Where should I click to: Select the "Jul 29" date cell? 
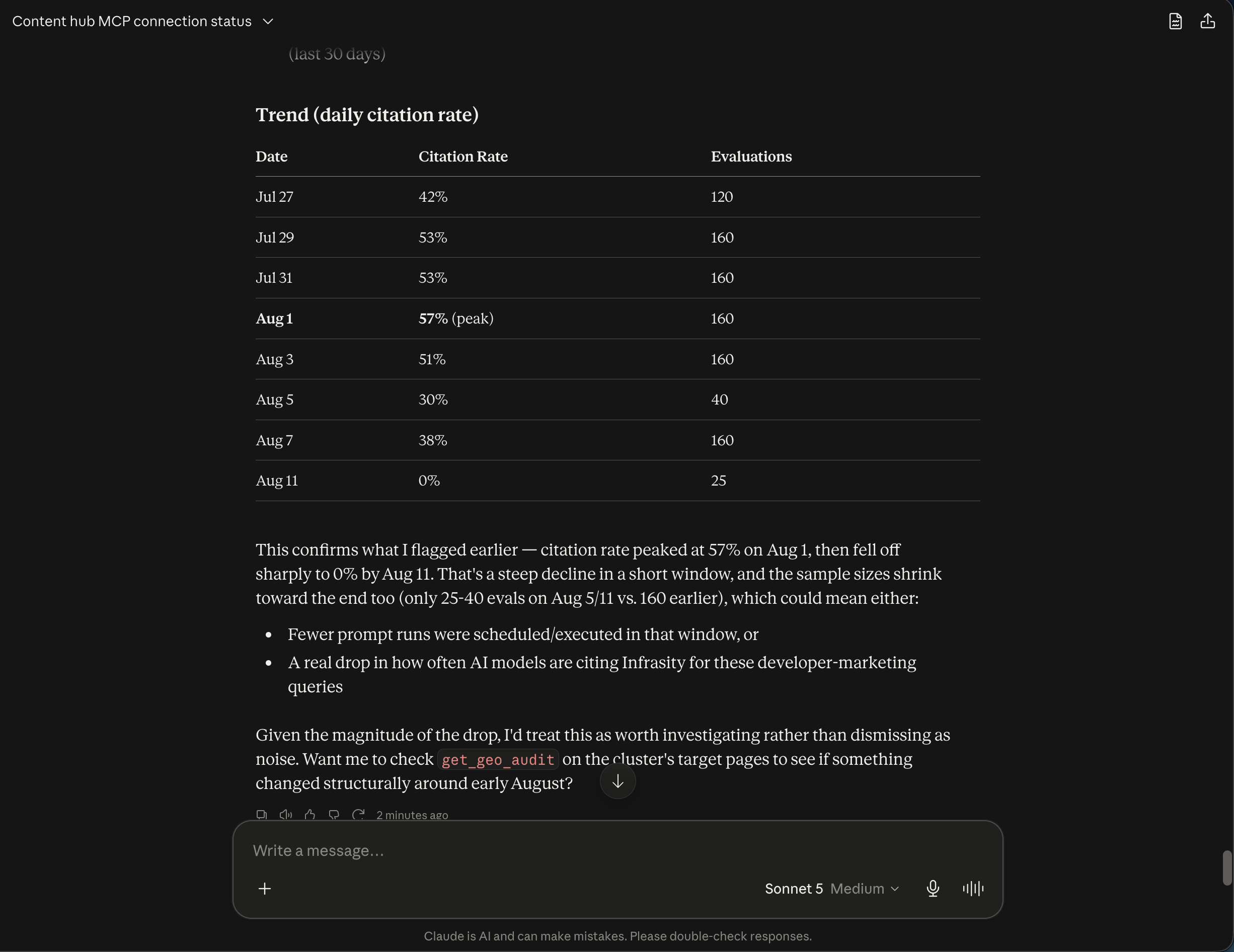coord(275,237)
